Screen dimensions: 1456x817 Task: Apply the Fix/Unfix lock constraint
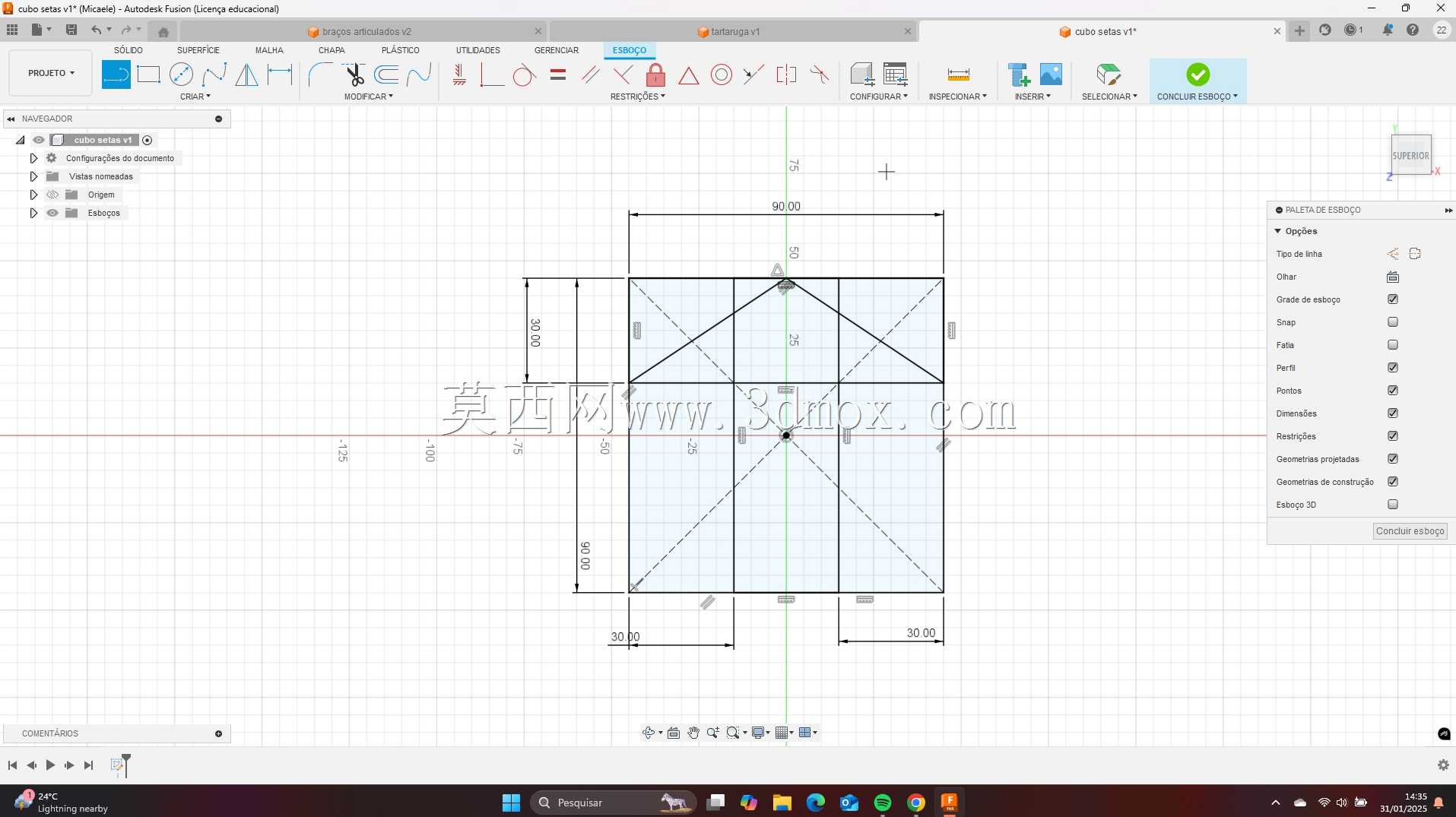click(x=655, y=74)
